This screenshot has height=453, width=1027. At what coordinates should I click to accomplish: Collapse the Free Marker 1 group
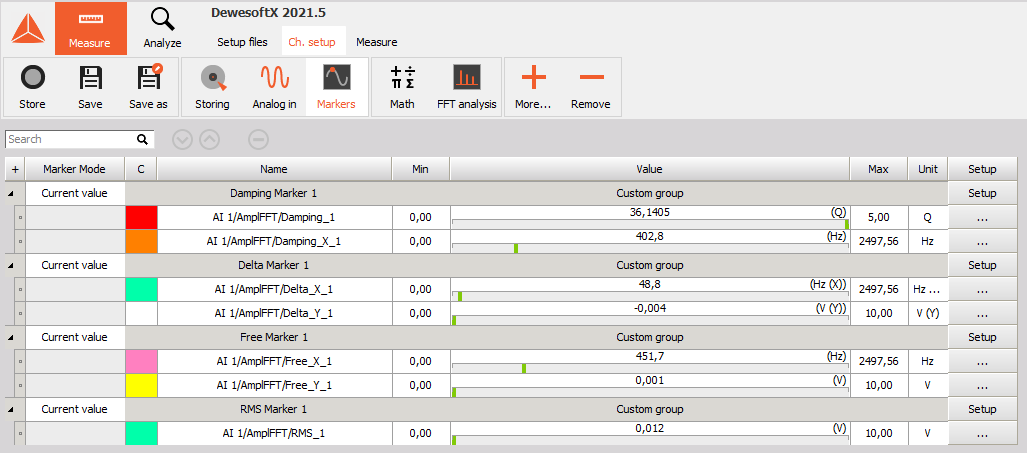pyautogui.click(x=10, y=338)
